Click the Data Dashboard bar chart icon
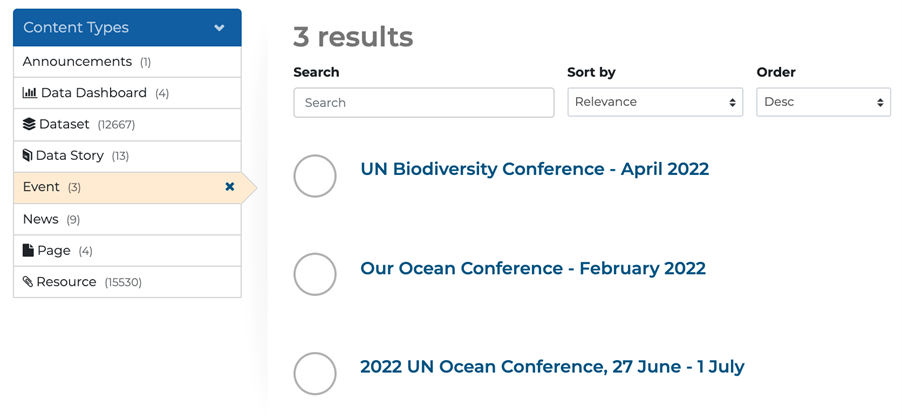The height and width of the screenshot is (419, 902). click(x=30, y=93)
